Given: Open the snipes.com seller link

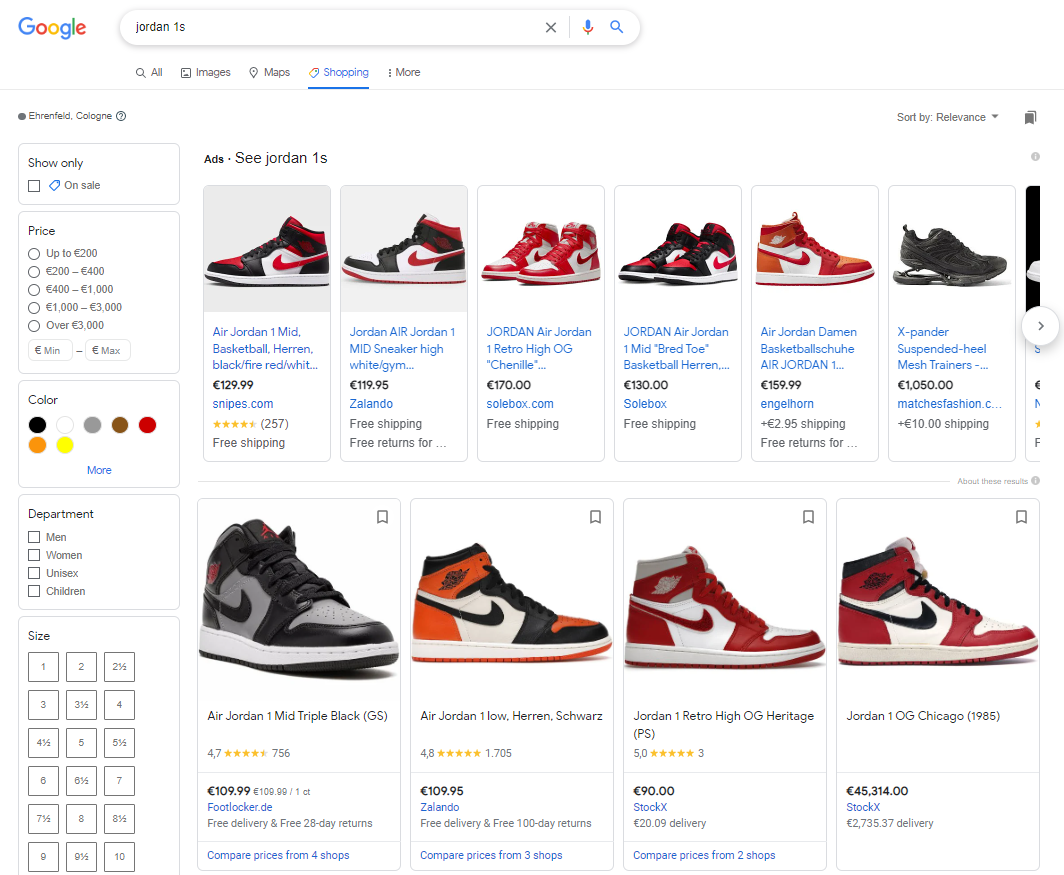Looking at the screenshot, I should pos(243,404).
